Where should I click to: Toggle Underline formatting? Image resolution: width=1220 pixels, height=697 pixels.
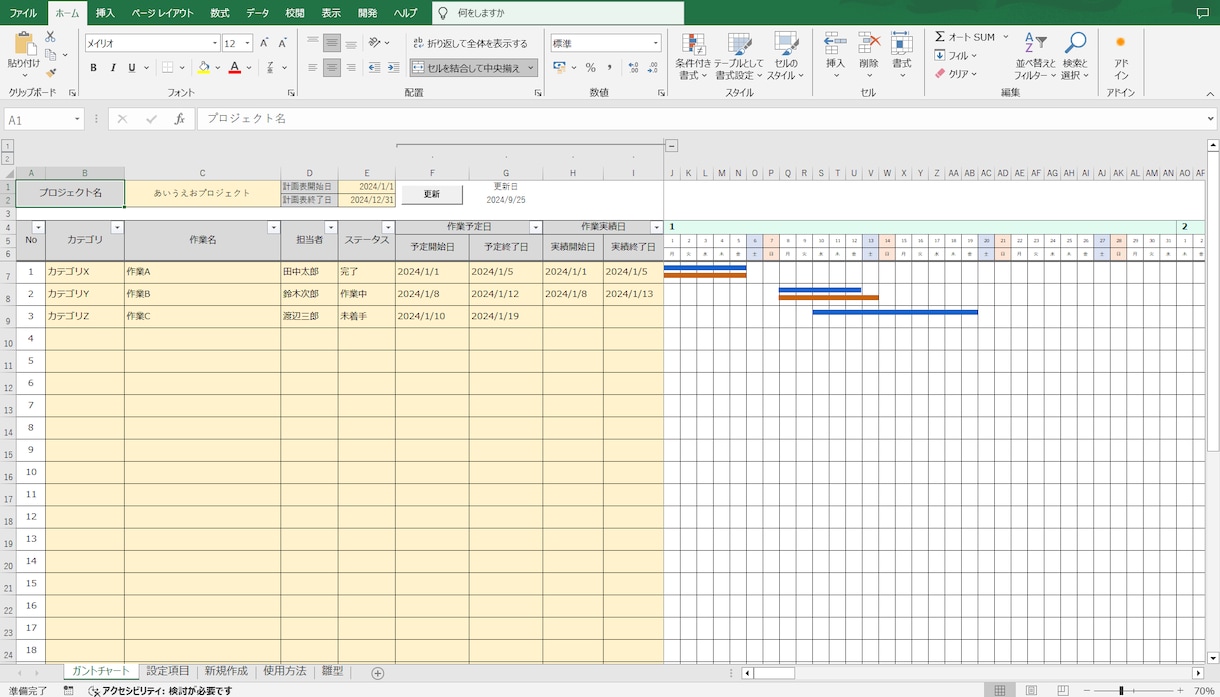[131, 68]
